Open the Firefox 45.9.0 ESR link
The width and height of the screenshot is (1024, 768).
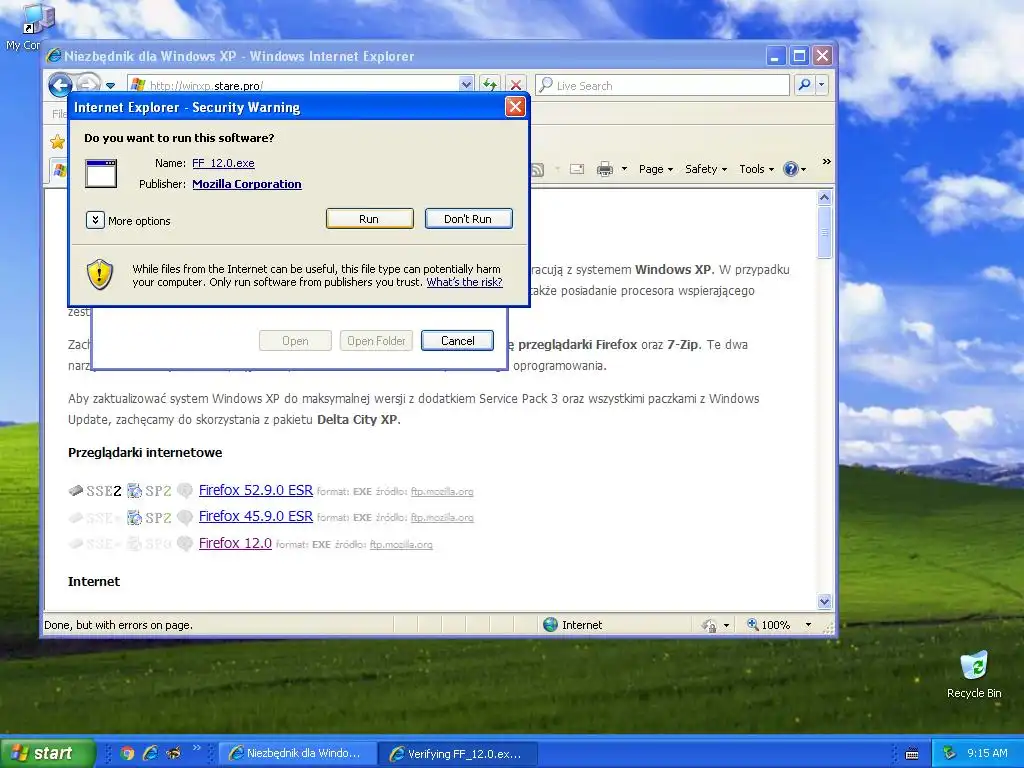click(x=256, y=516)
